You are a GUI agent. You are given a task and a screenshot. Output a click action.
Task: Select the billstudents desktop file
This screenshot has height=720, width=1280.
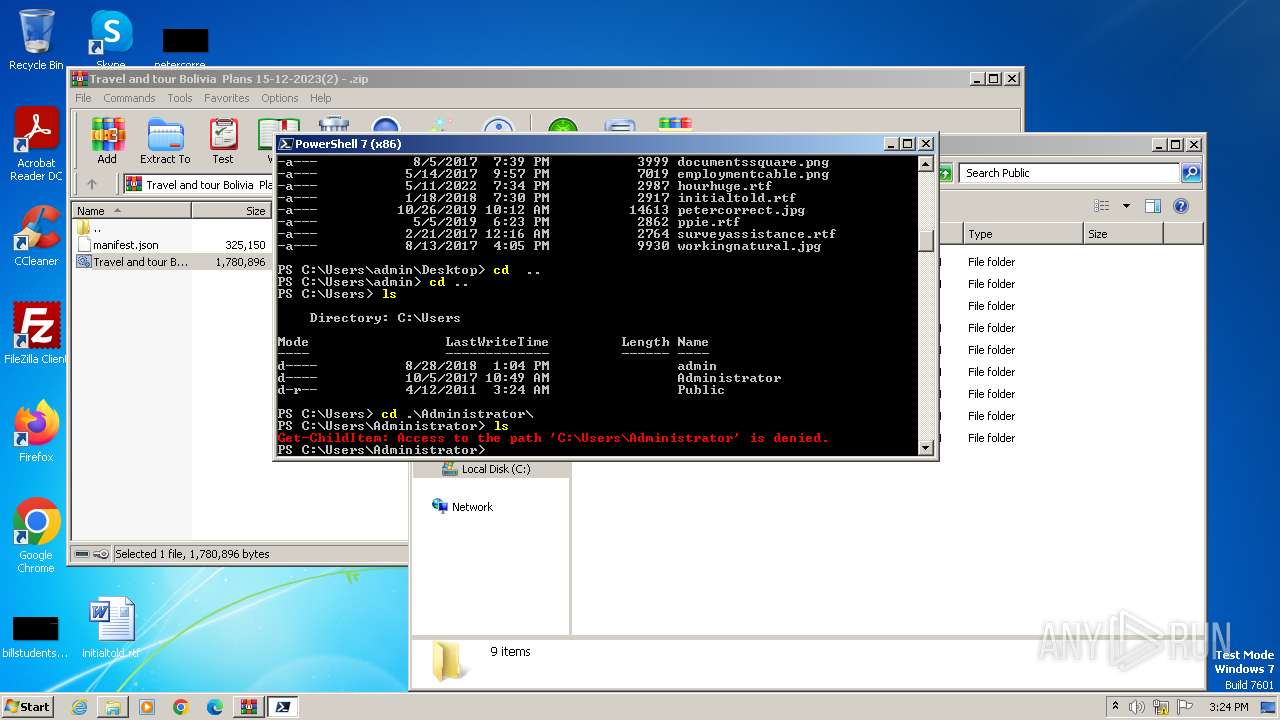click(36, 635)
